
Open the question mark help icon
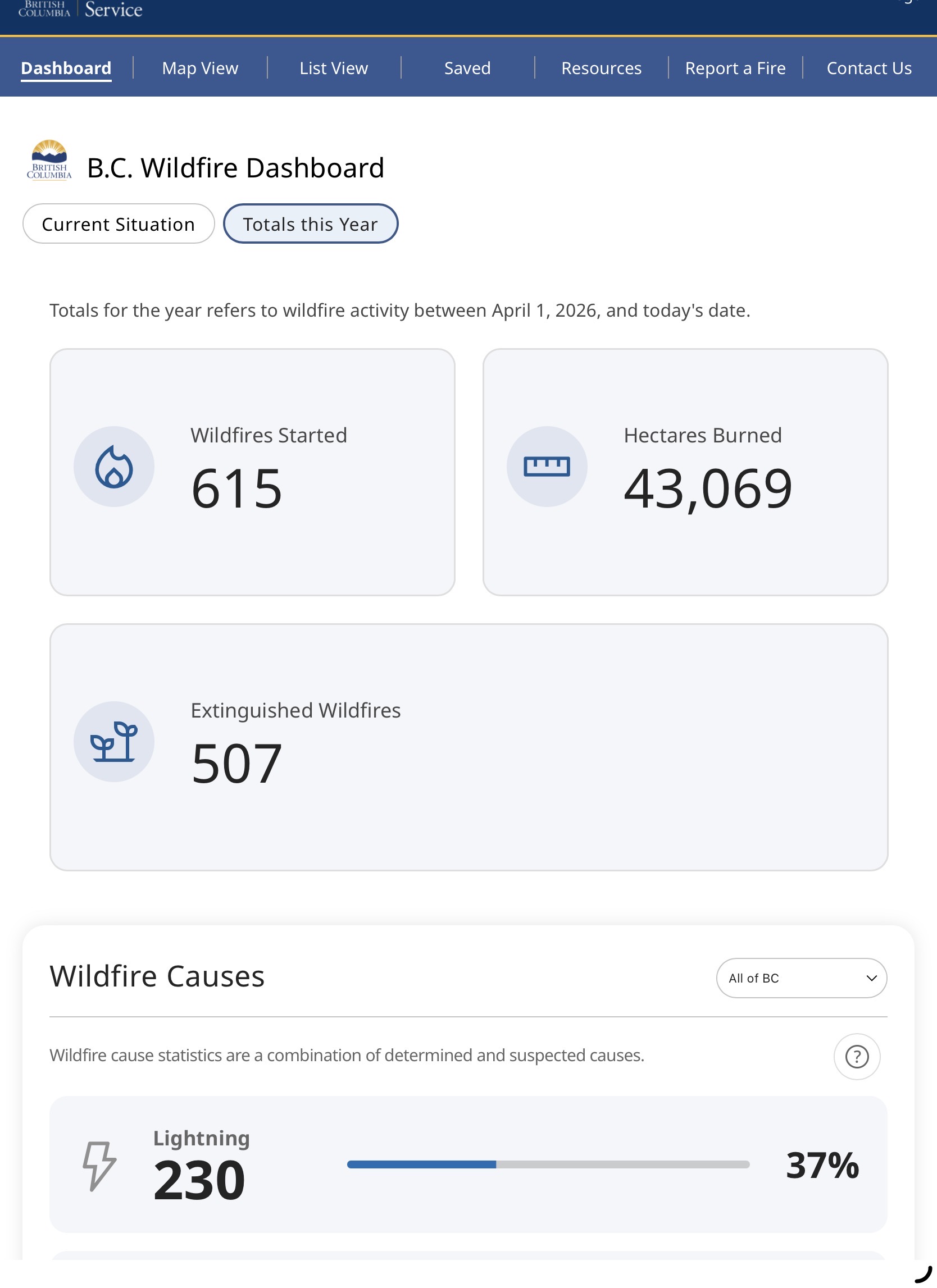856,1056
